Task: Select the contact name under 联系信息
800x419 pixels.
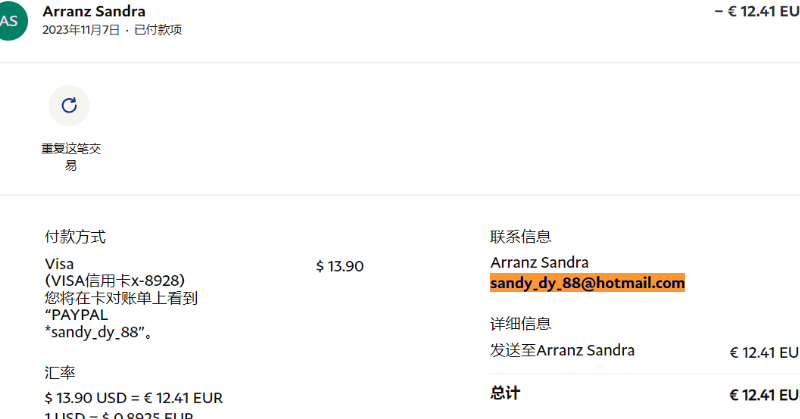Action: (539, 262)
